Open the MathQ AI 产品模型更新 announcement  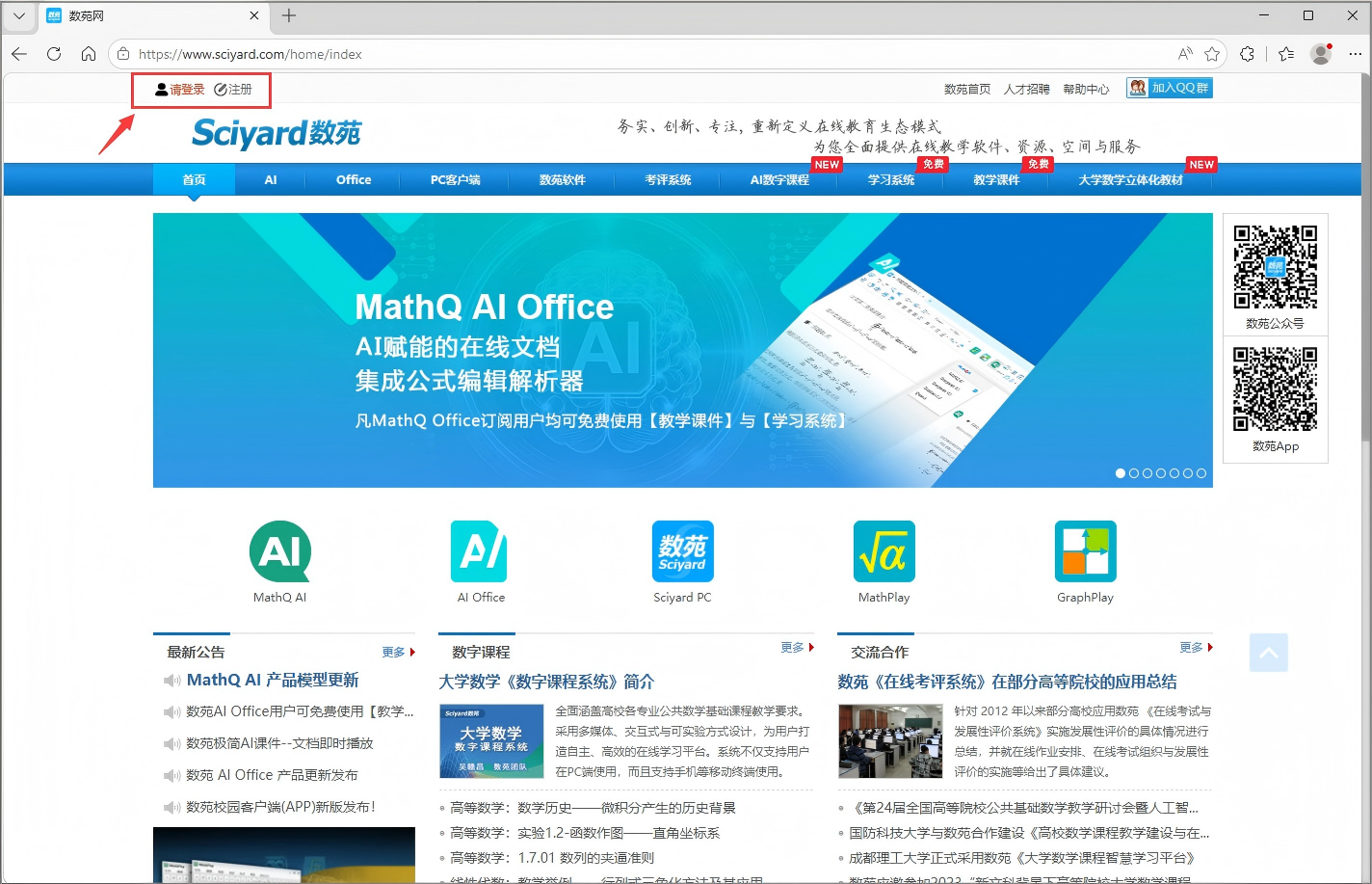(x=273, y=680)
